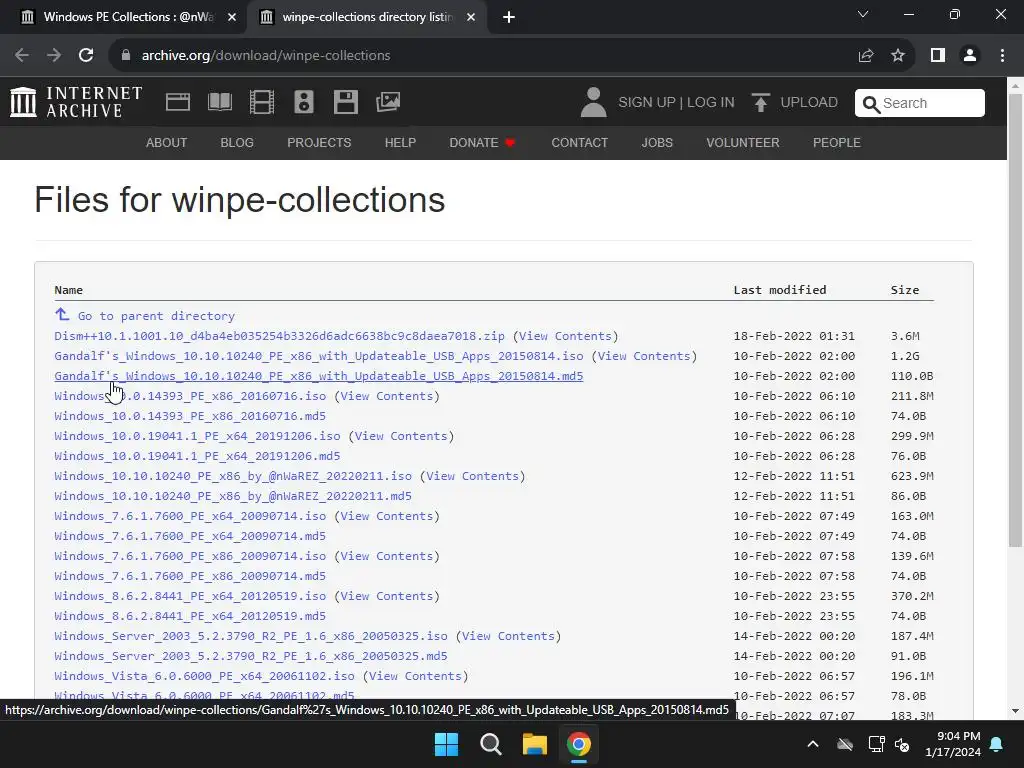Download Windows_Server_2003 R2 PE .iso
This screenshot has height=768, width=1024.
click(x=251, y=636)
